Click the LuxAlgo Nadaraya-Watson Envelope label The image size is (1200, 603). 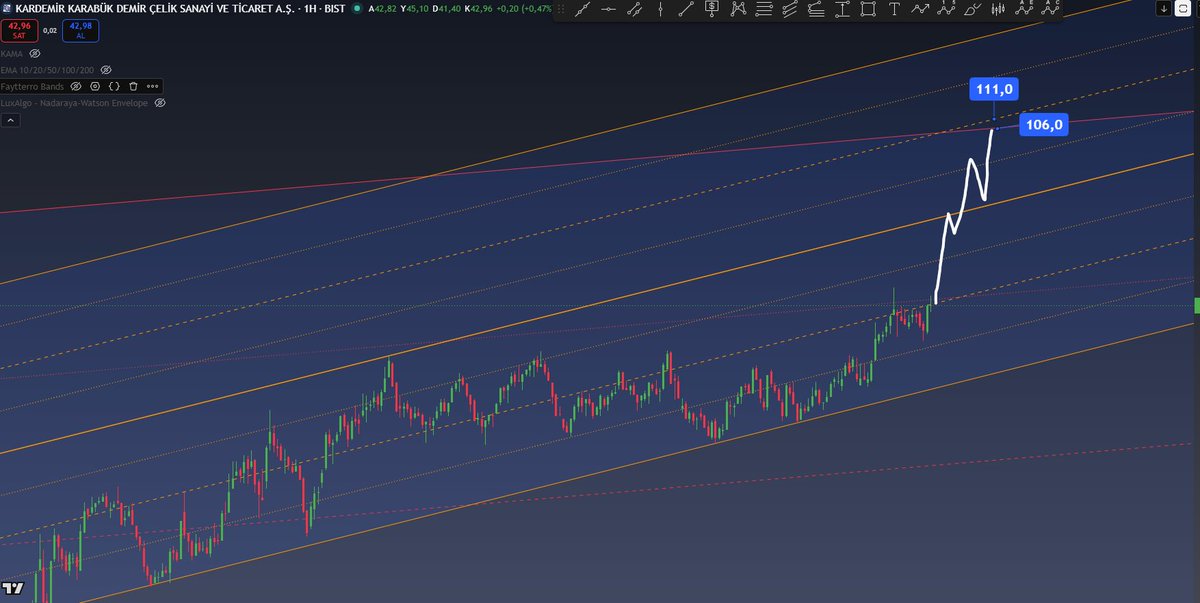tap(74, 103)
